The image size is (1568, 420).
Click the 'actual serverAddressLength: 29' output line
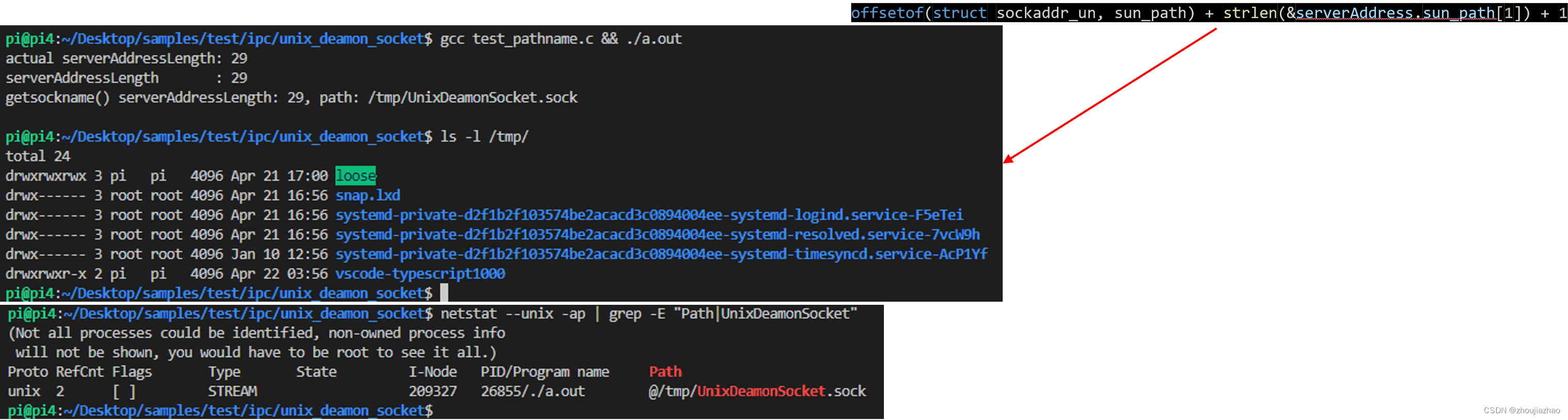126,58
